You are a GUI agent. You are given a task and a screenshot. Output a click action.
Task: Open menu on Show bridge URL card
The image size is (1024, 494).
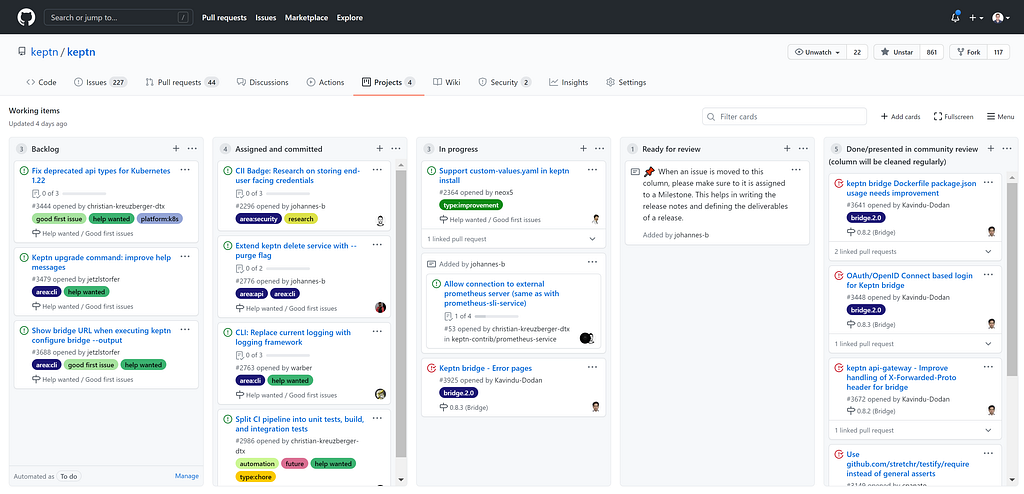pos(185,329)
